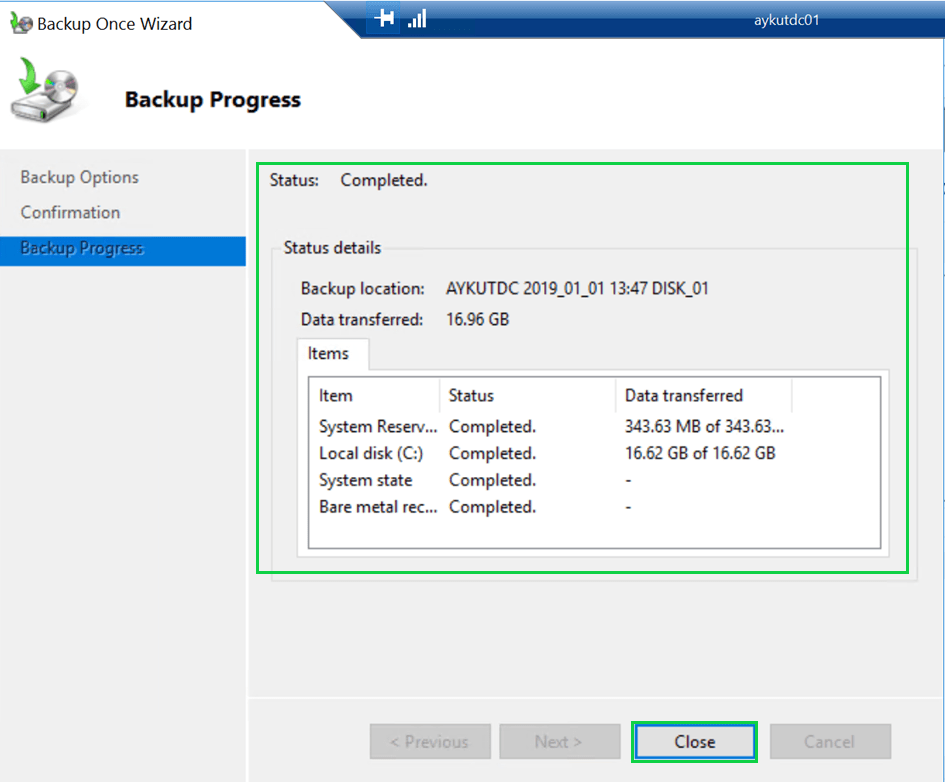Select the Items tab

pos(328,354)
